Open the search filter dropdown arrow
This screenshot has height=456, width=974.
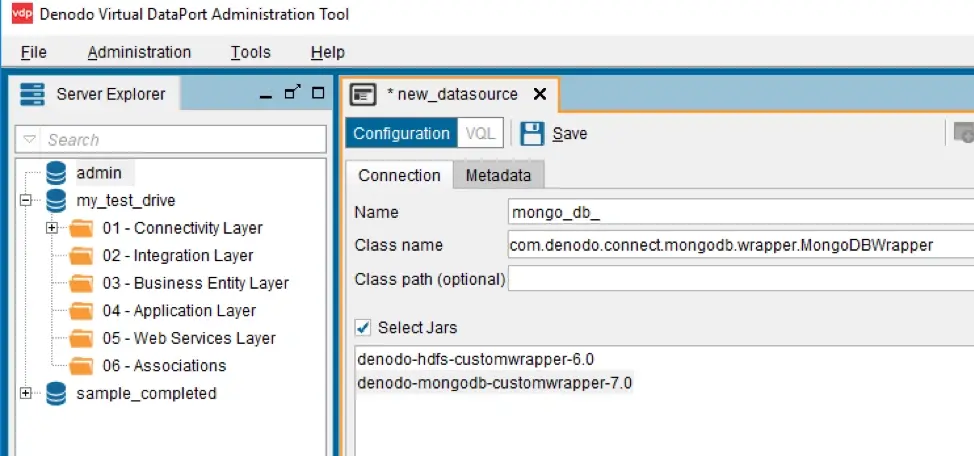[x=29, y=140]
